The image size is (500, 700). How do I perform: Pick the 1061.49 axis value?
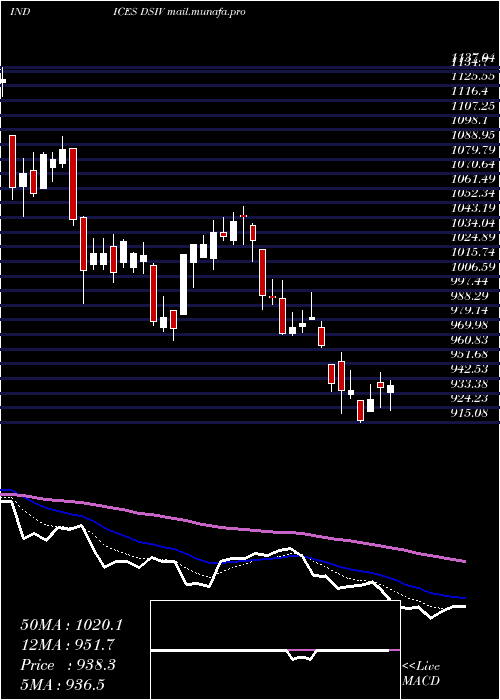point(473,179)
